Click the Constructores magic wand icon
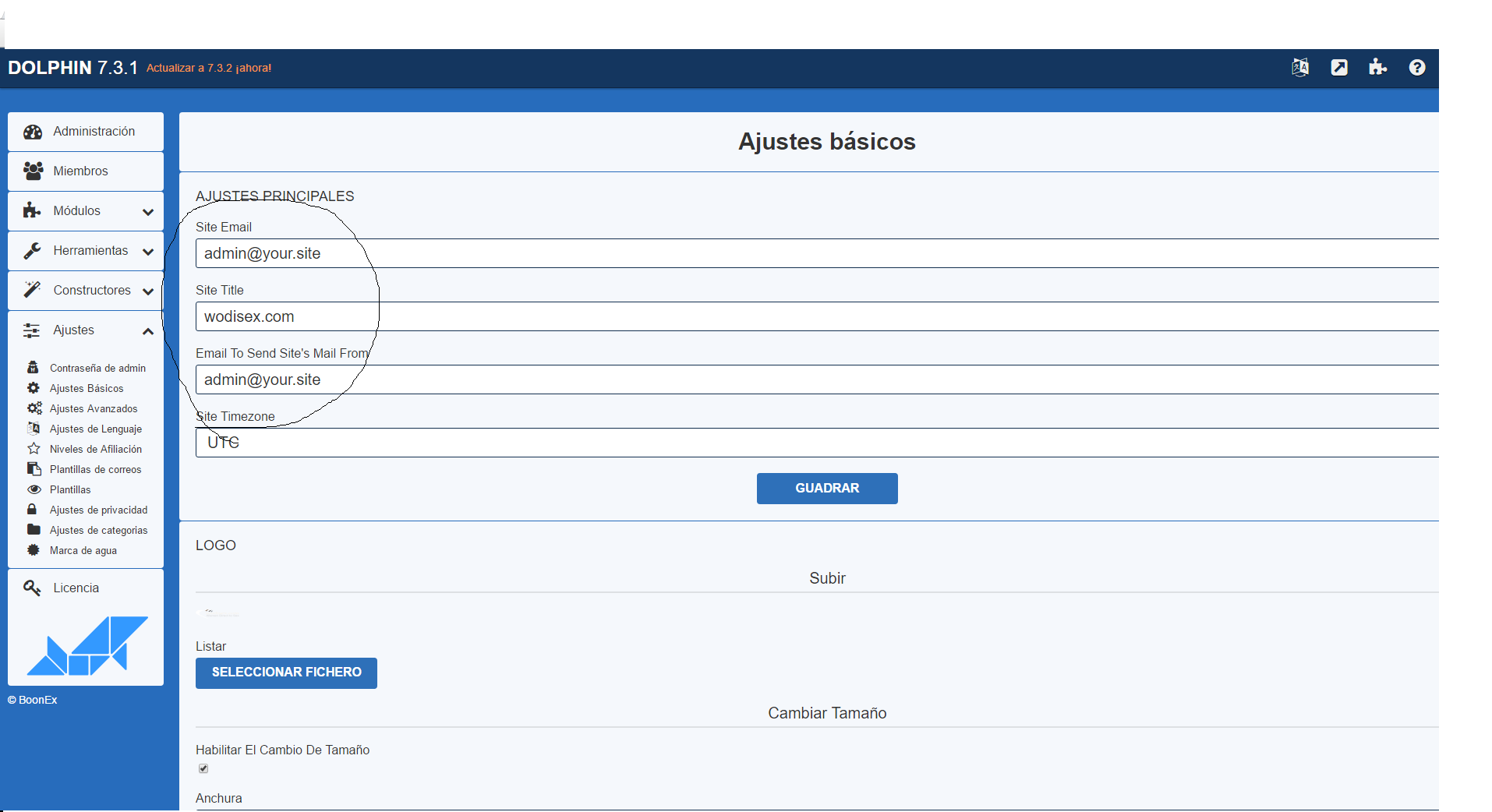The width and height of the screenshot is (1492, 812). pos(32,290)
